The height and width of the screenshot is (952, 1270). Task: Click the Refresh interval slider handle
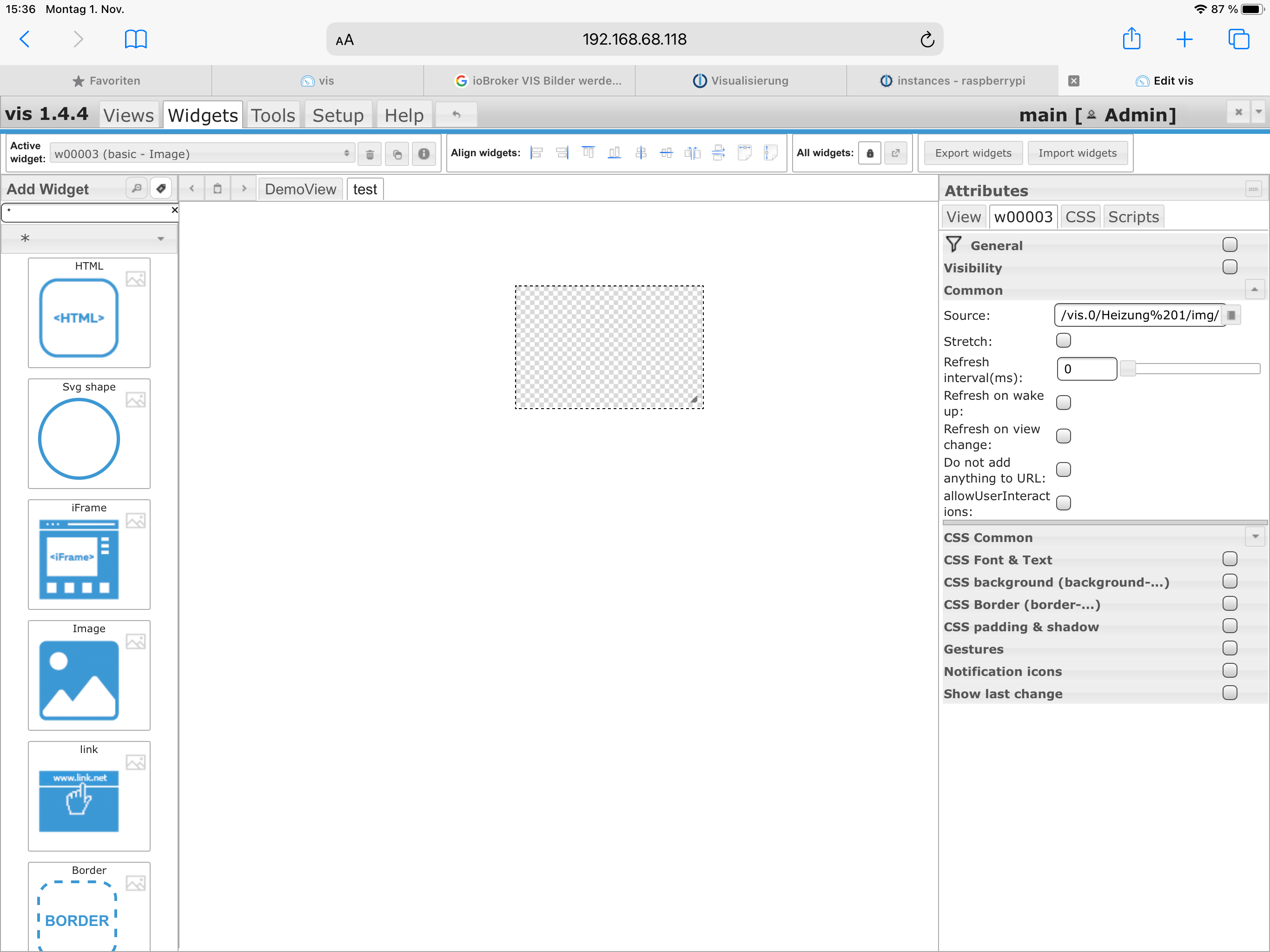click(1128, 369)
